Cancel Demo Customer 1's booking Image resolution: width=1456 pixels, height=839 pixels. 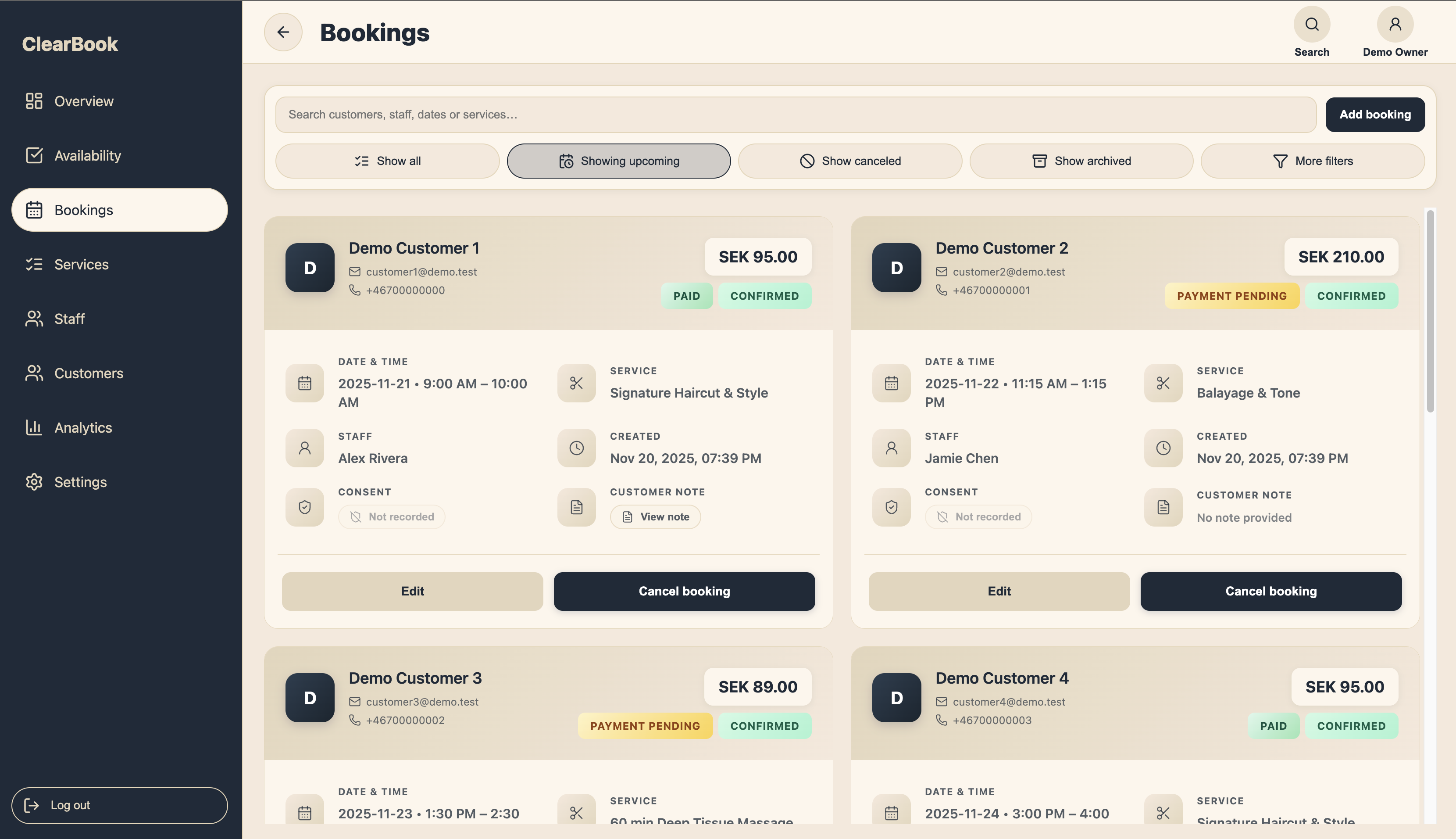pos(684,591)
